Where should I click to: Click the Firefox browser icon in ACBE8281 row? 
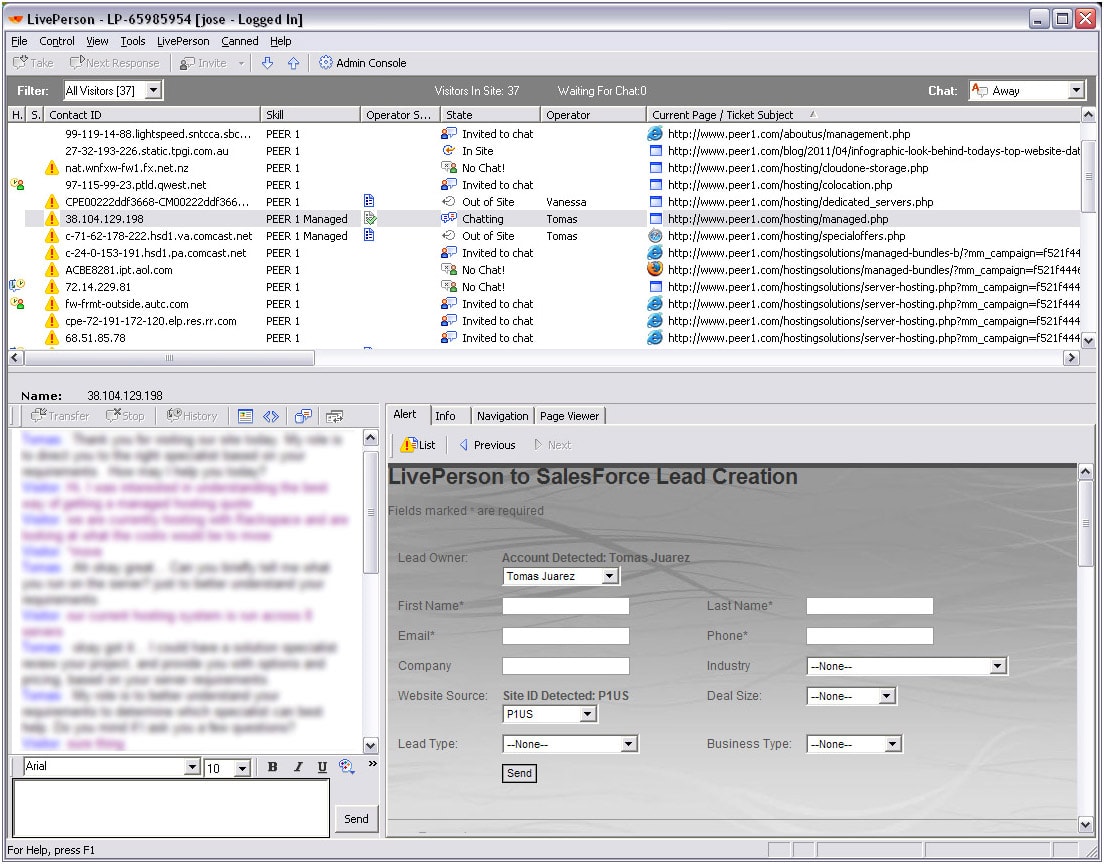coord(655,269)
